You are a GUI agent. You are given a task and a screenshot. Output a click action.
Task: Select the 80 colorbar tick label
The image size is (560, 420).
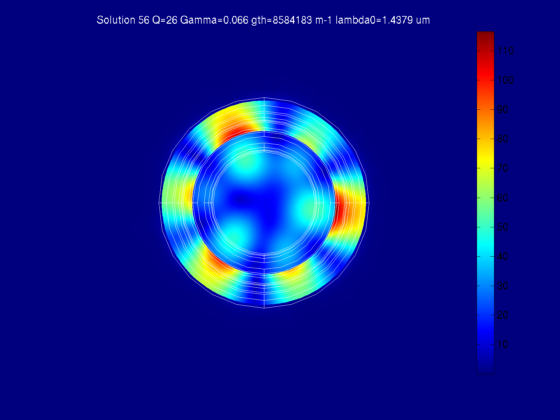(x=502, y=139)
